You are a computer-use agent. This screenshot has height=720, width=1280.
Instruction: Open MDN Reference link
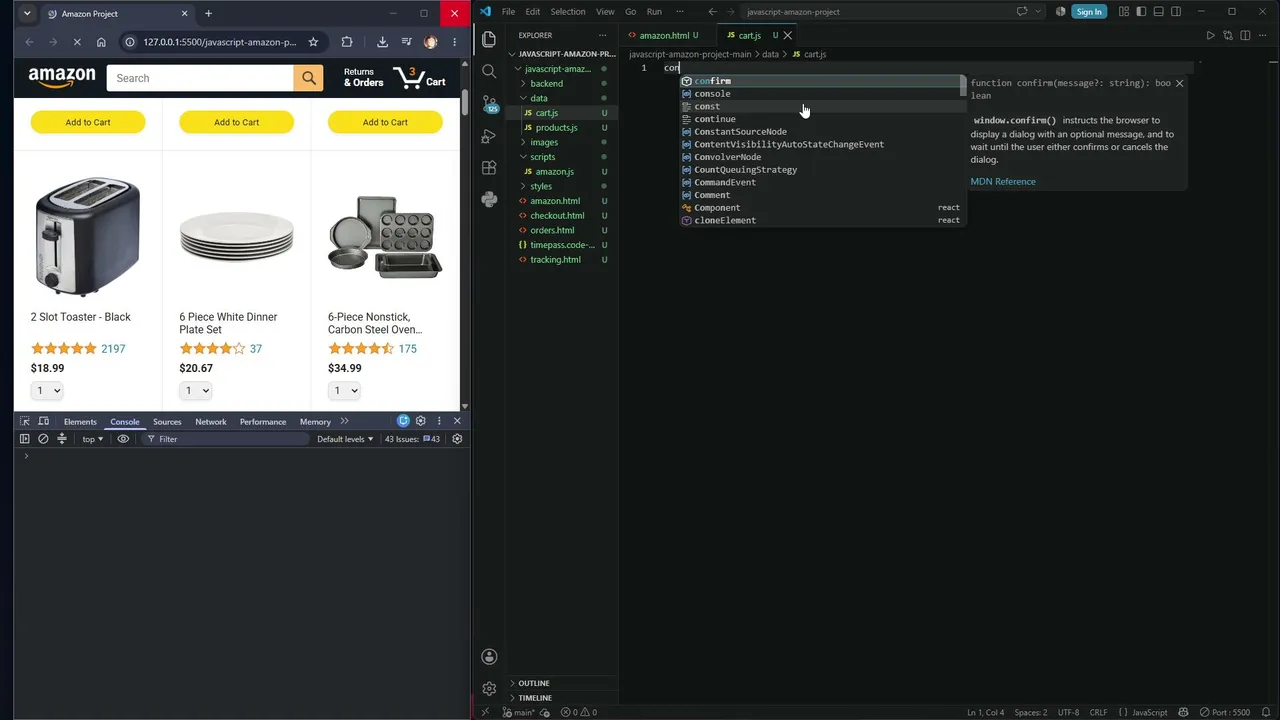point(1003,181)
